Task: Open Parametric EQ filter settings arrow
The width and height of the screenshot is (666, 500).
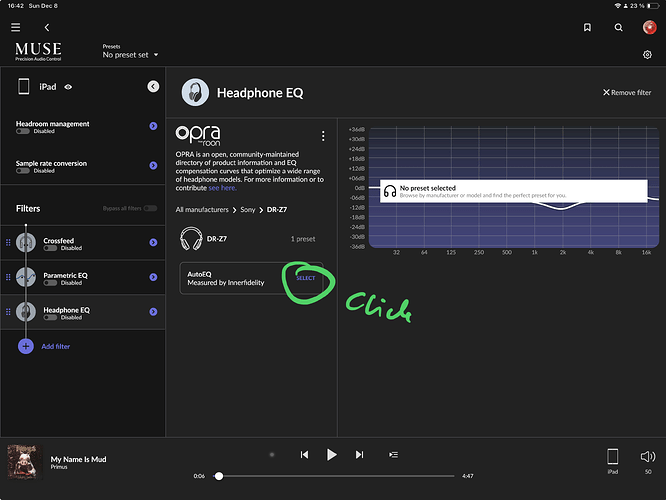Action: click(x=153, y=277)
